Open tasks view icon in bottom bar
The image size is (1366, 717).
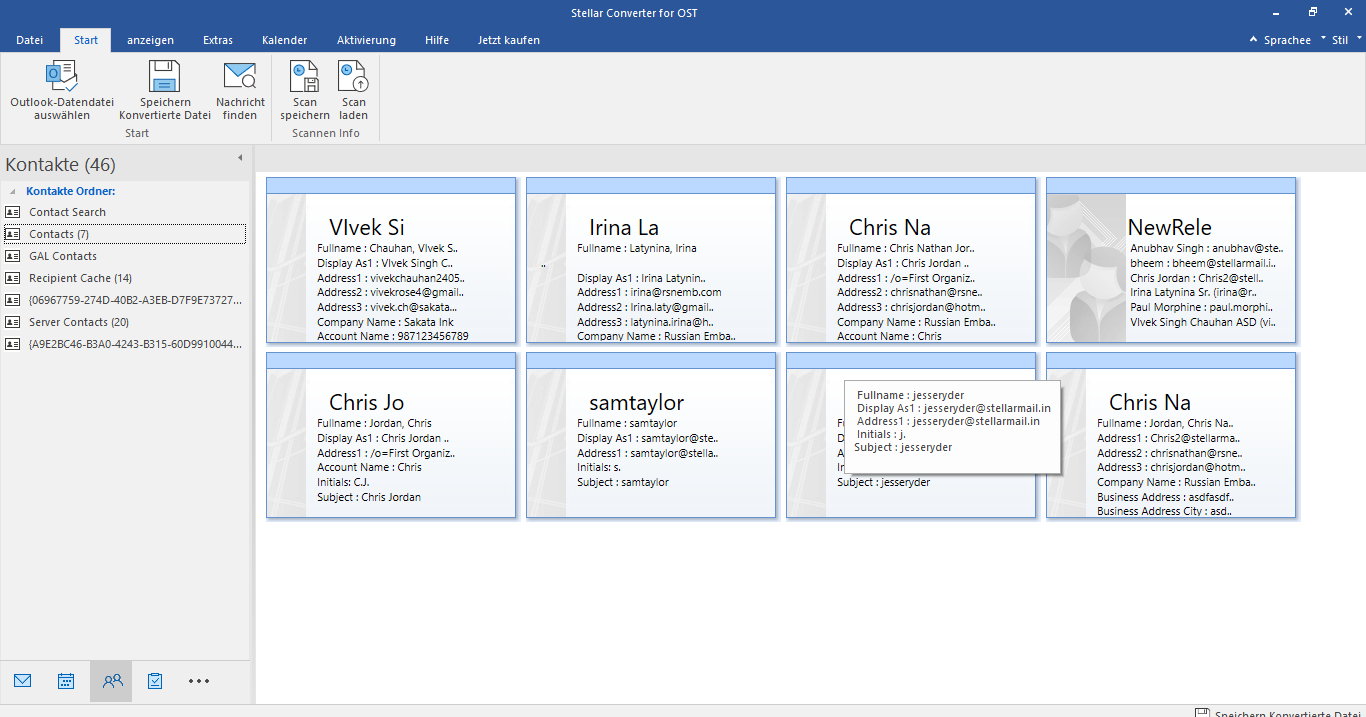point(155,681)
